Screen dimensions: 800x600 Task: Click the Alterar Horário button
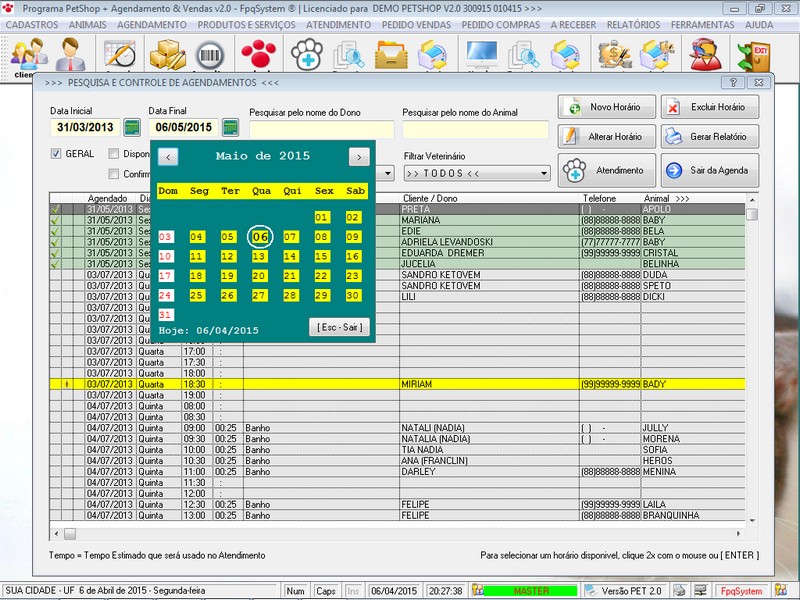point(607,137)
